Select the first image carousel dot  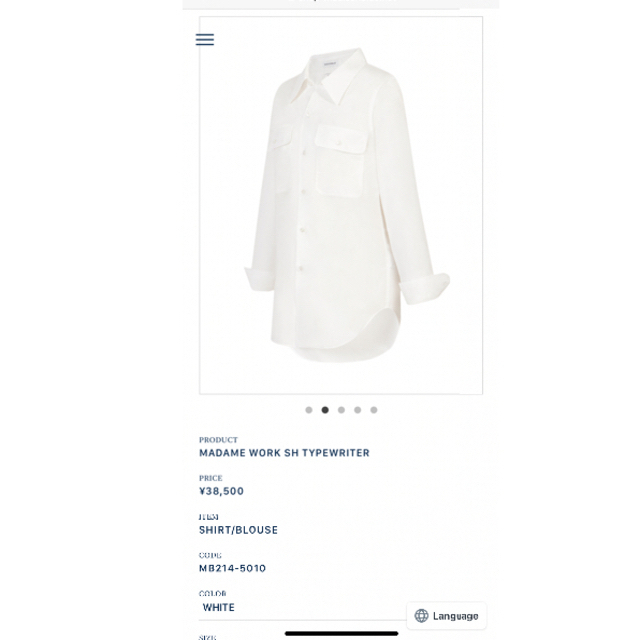coord(309,410)
